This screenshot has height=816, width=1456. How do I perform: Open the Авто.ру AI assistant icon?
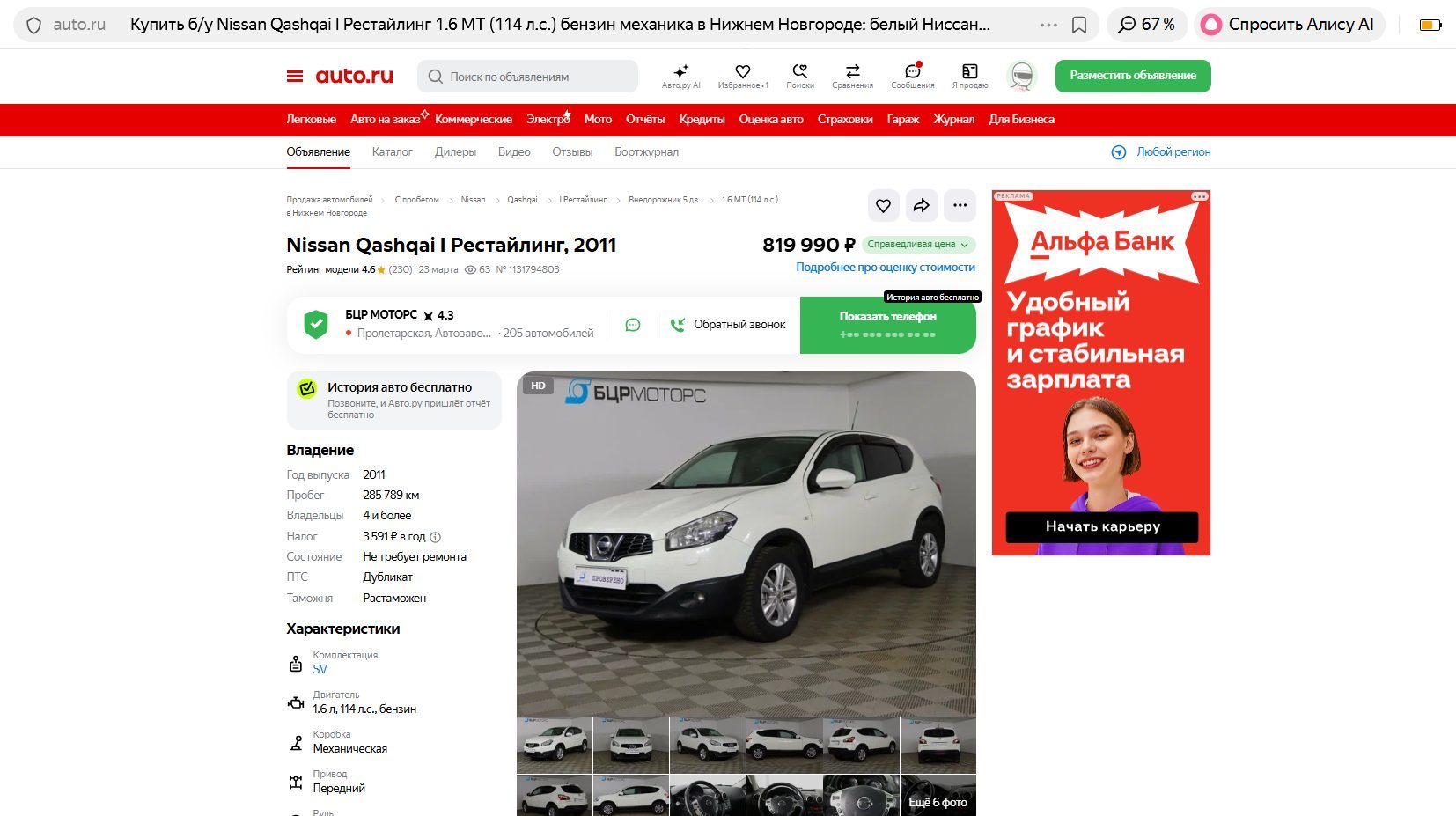click(680, 77)
